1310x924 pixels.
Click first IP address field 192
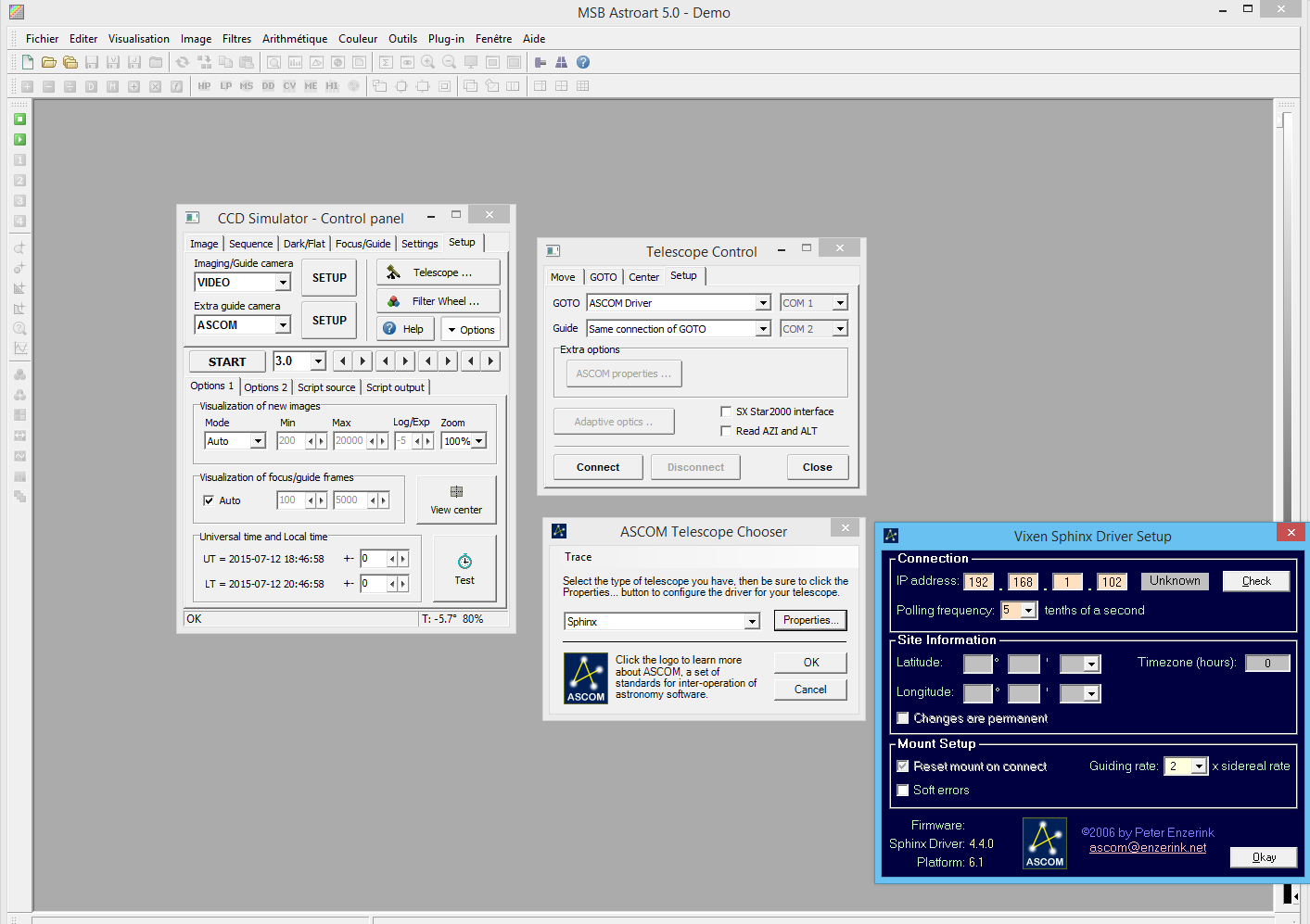pos(978,582)
